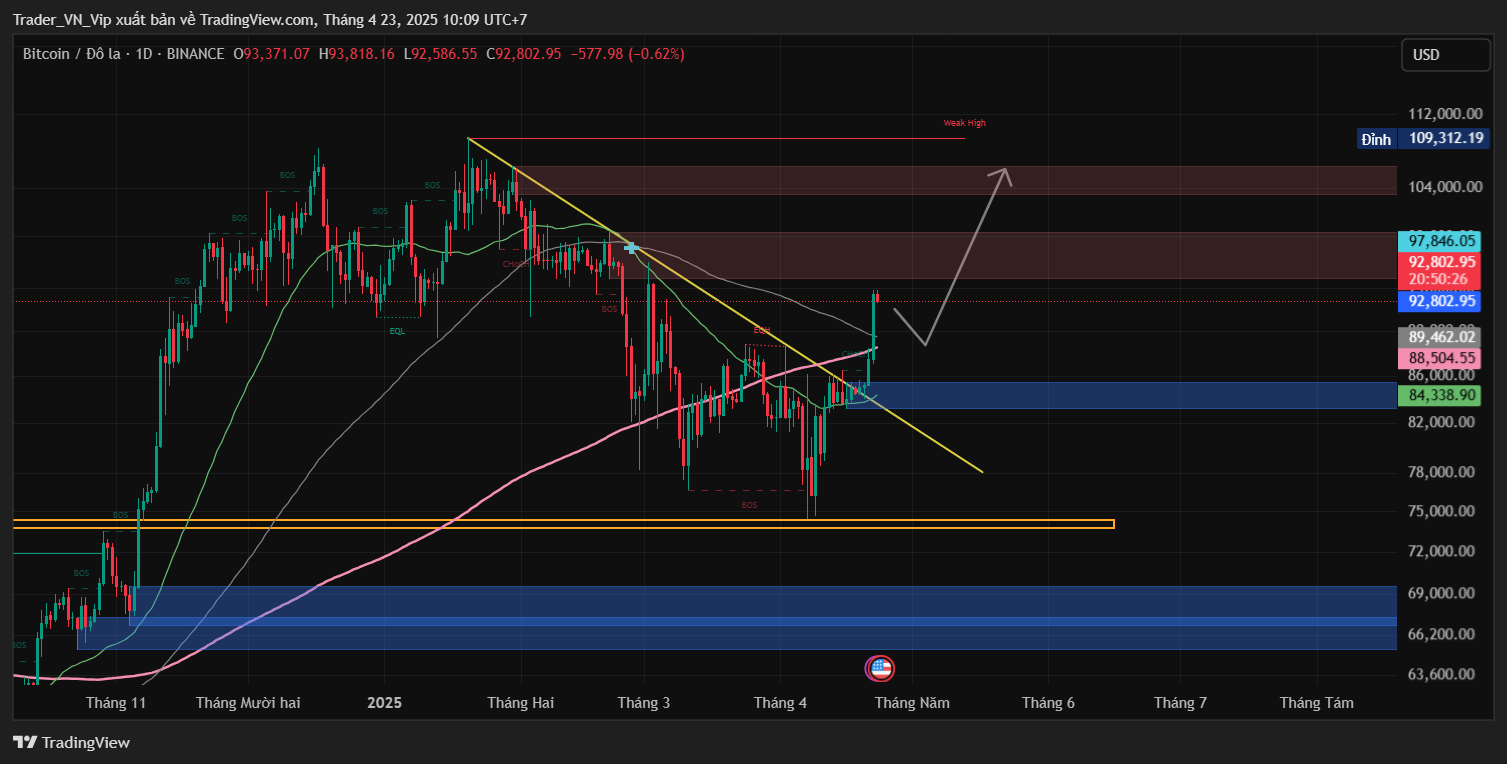Select the low value L92,586.55
Screen dimensions: 1507x764
coord(440,54)
